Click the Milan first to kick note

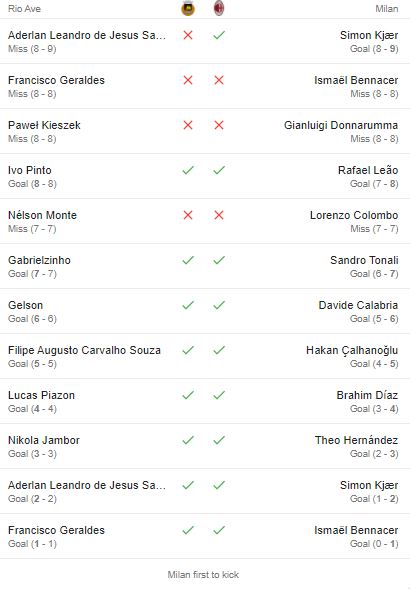pyautogui.click(x=203, y=574)
